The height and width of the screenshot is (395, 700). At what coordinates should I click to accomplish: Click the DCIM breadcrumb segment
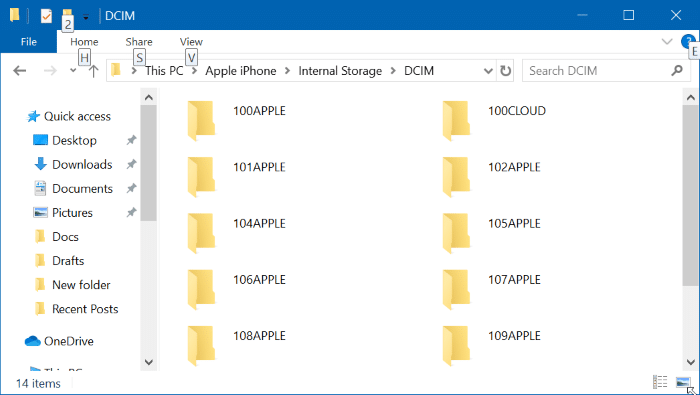point(419,71)
